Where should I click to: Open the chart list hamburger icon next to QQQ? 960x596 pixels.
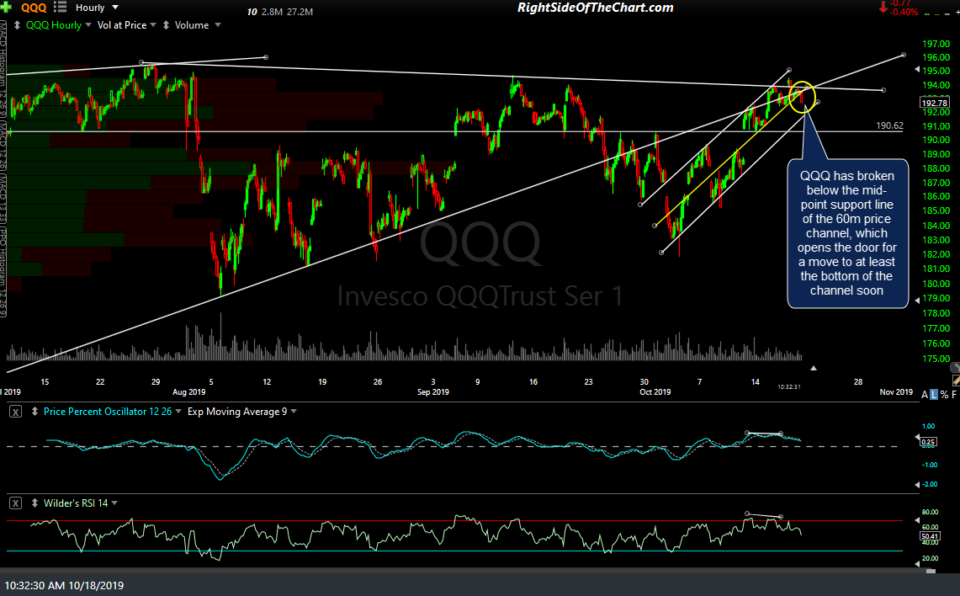tap(58, 7)
